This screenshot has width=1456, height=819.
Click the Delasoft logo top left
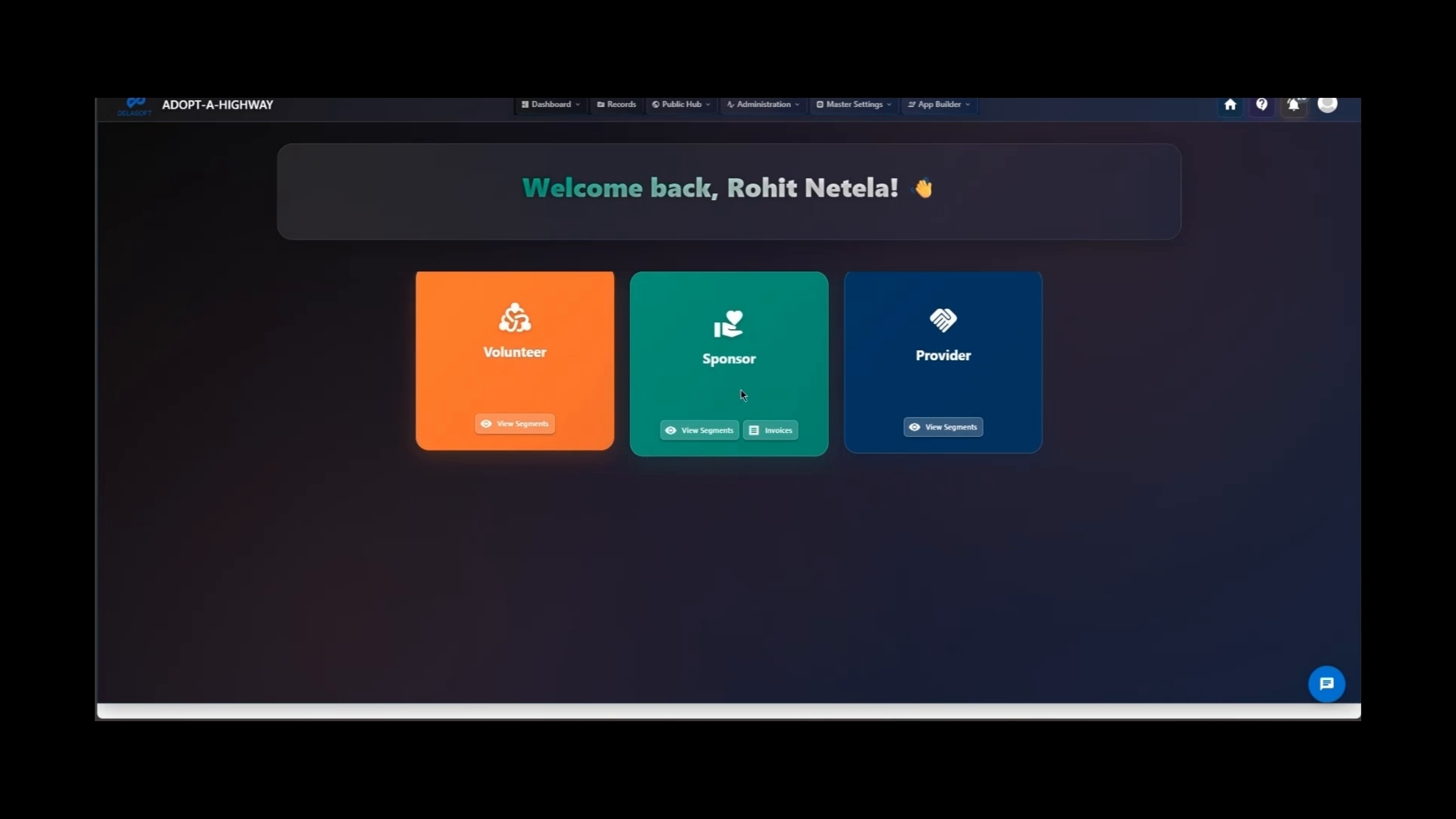click(x=135, y=106)
